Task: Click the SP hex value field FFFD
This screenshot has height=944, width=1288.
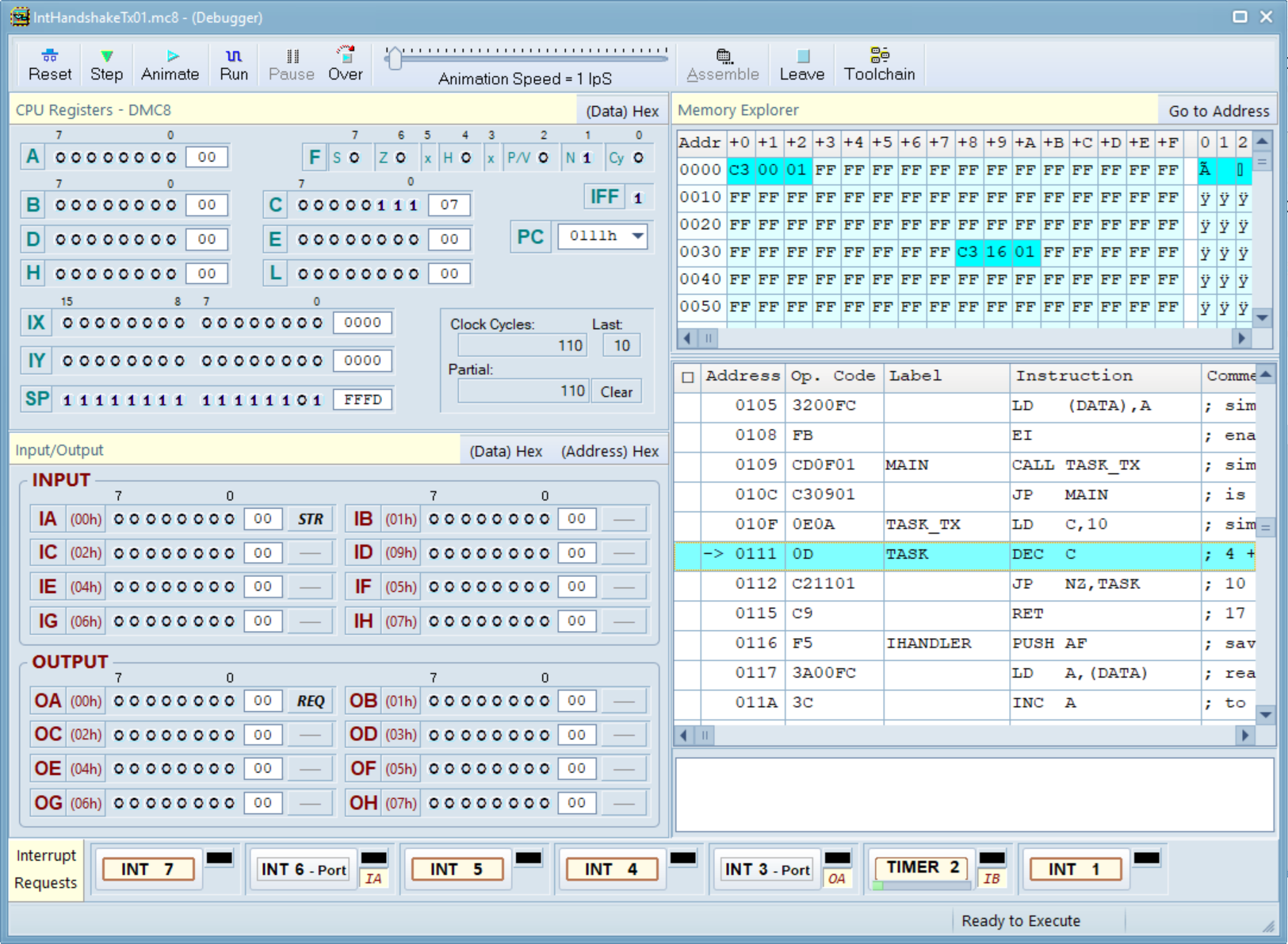Action: click(362, 399)
